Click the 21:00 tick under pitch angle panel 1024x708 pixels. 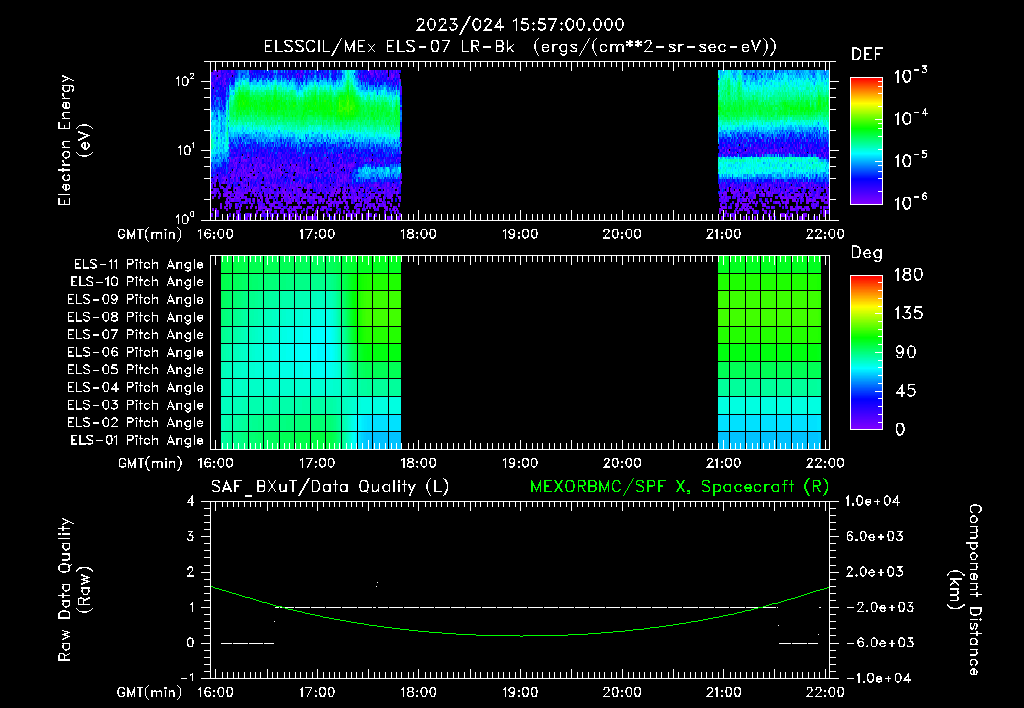[724, 463]
